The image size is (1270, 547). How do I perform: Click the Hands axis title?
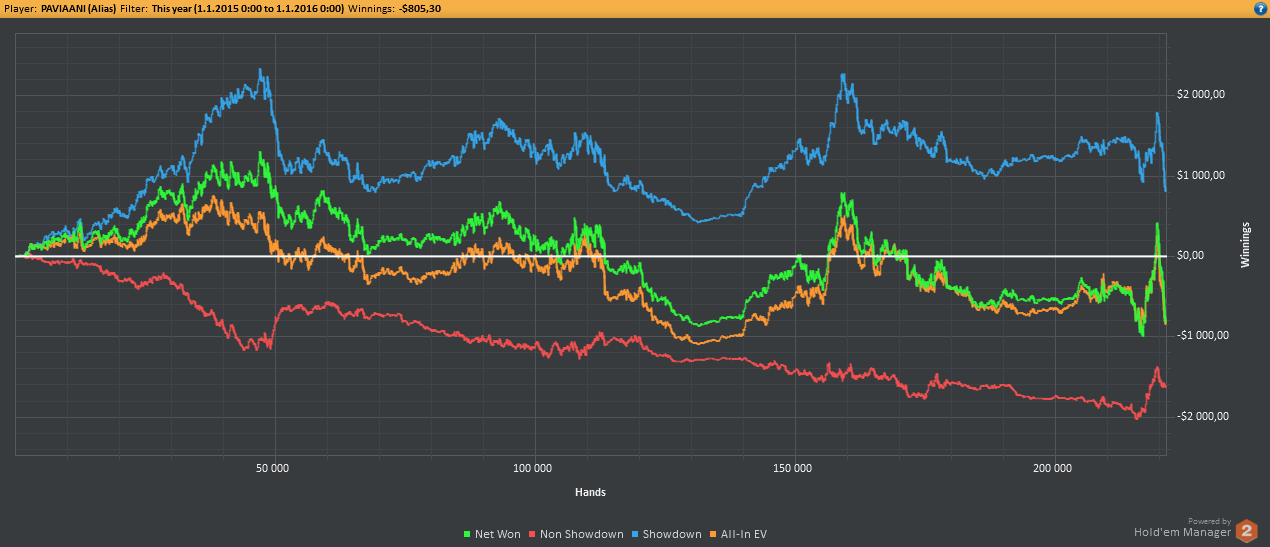click(x=590, y=492)
